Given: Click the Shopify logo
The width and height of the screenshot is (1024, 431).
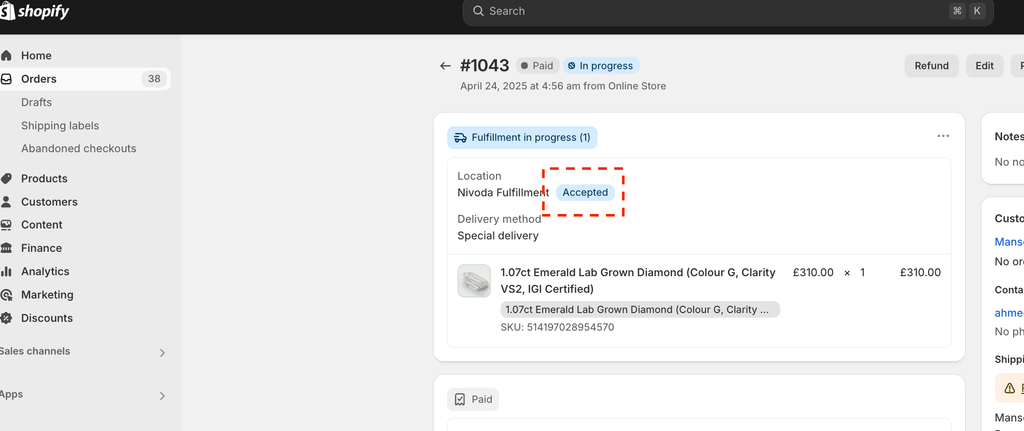Looking at the screenshot, I should (35, 11).
